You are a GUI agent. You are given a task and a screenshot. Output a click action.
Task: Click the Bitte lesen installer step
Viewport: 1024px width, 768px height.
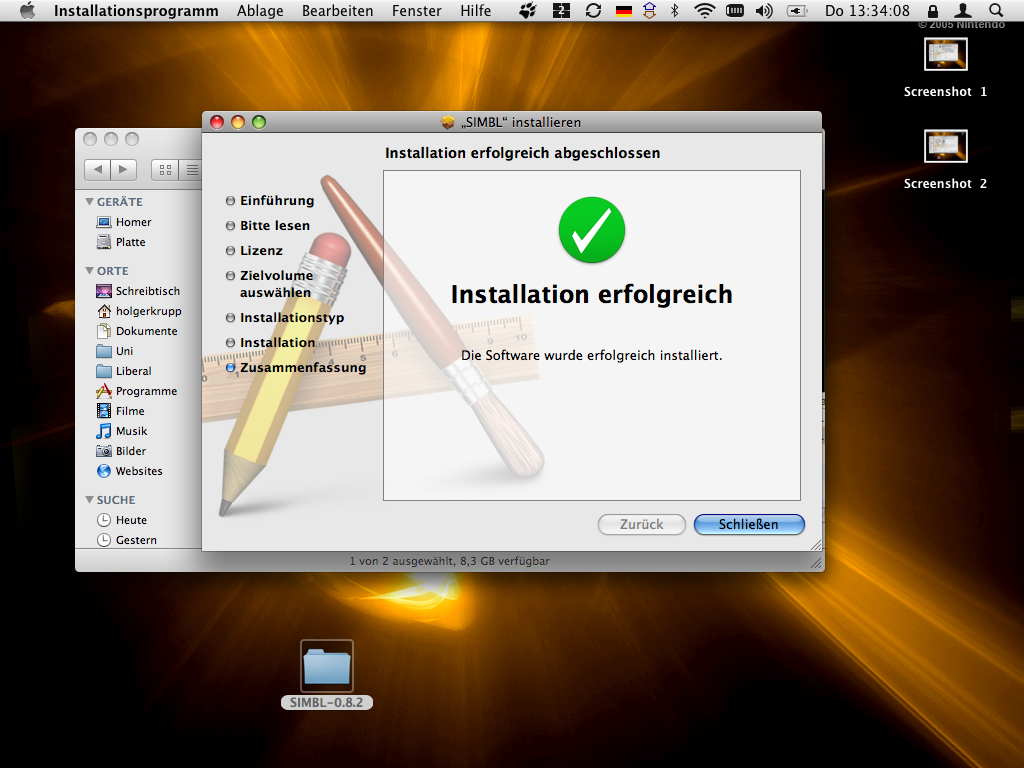coord(268,225)
